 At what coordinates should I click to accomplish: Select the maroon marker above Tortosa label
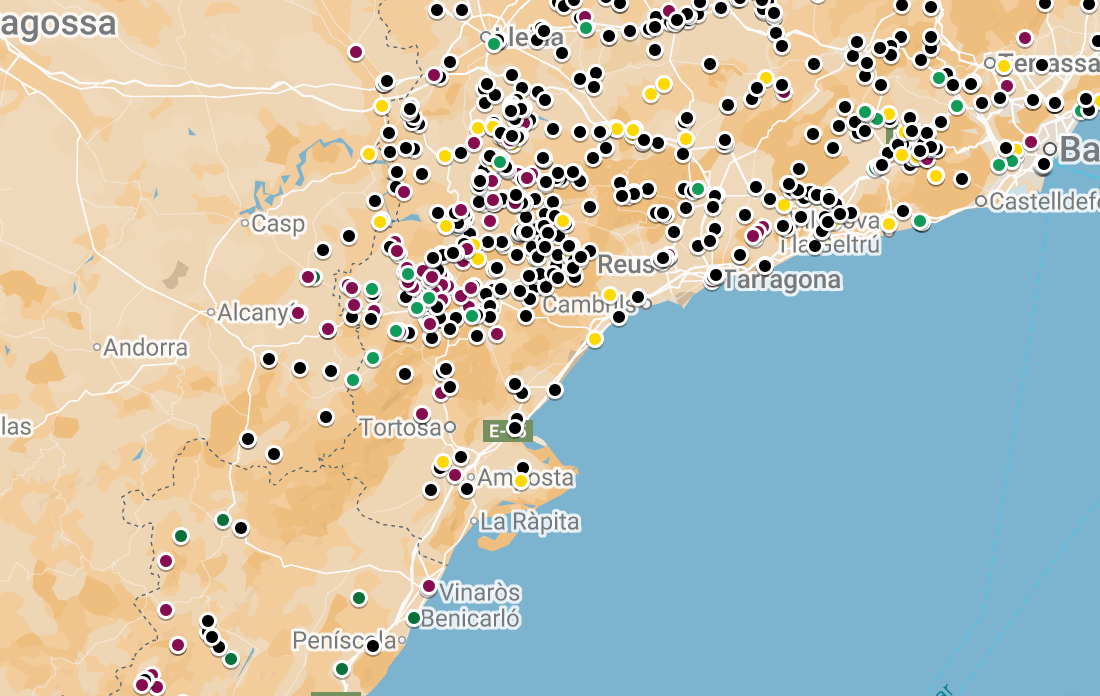(x=422, y=413)
